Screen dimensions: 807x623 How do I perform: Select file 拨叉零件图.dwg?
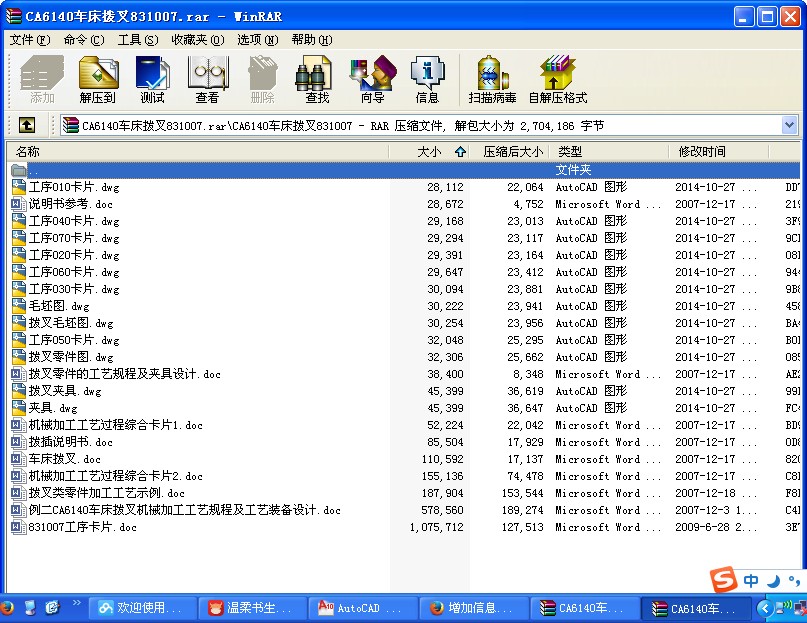[x=71, y=357]
